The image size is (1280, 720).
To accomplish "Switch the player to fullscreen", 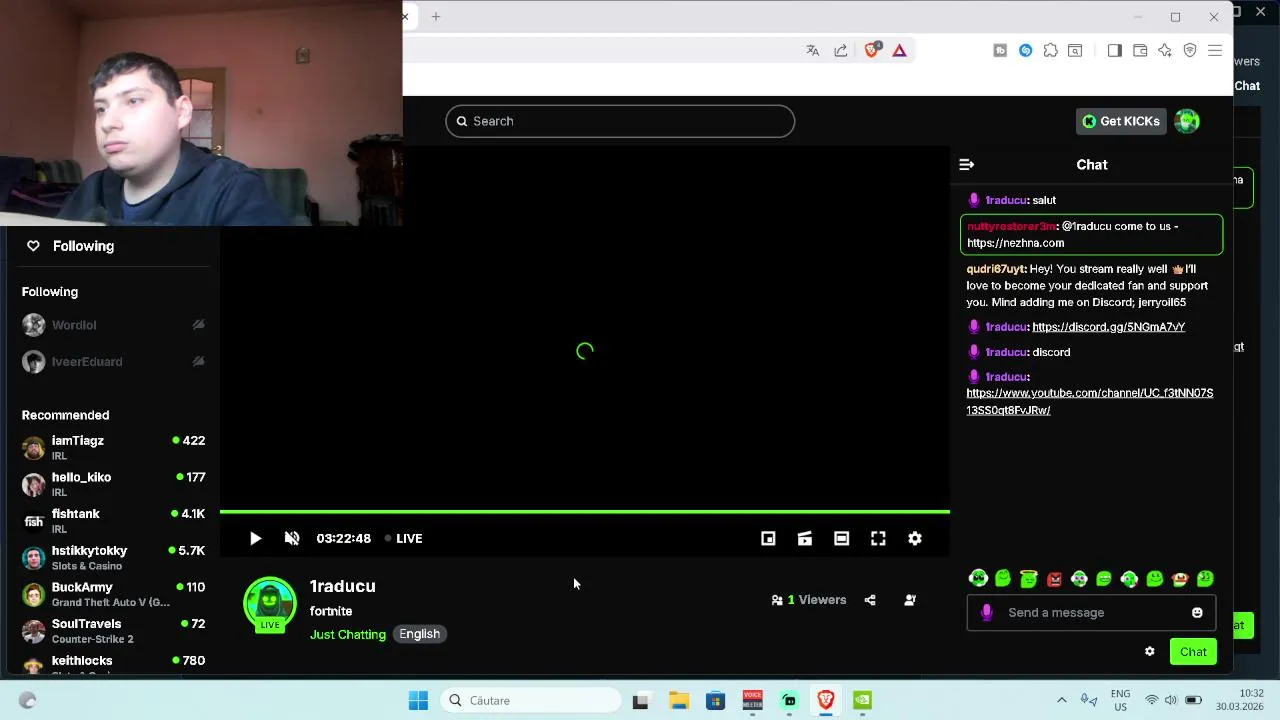I will tap(878, 538).
